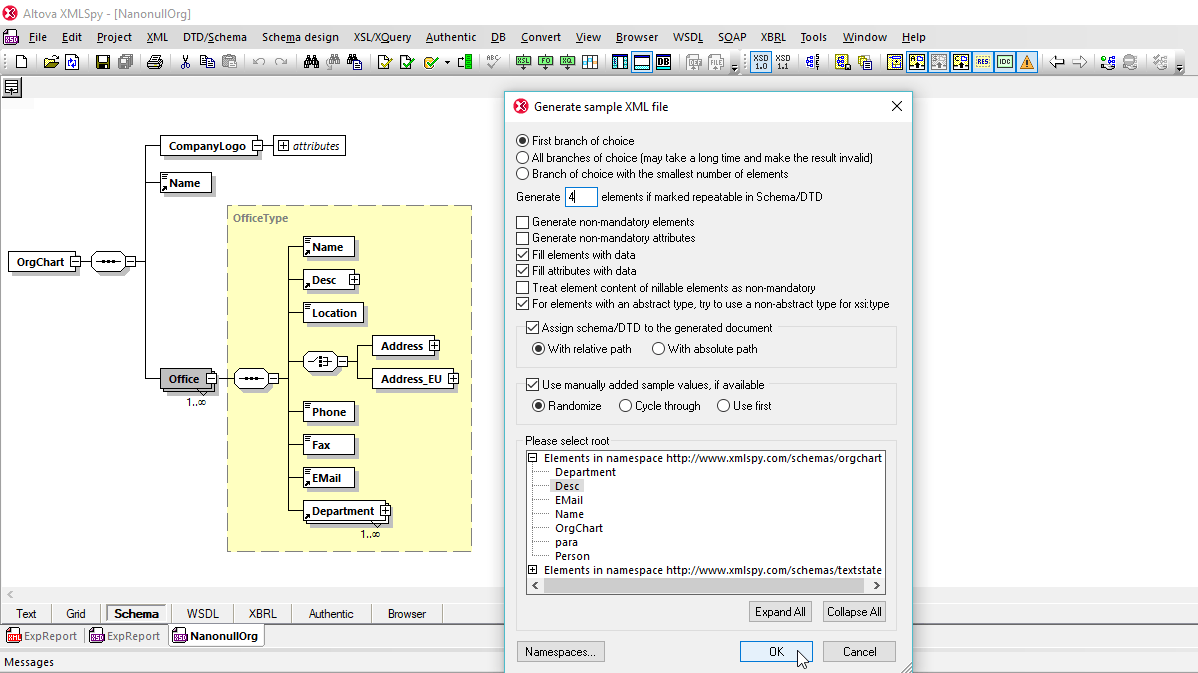The width and height of the screenshot is (1198, 673).
Task: Select the XSD 1.1 mode icon
Action: pyautogui.click(x=783, y=62)
